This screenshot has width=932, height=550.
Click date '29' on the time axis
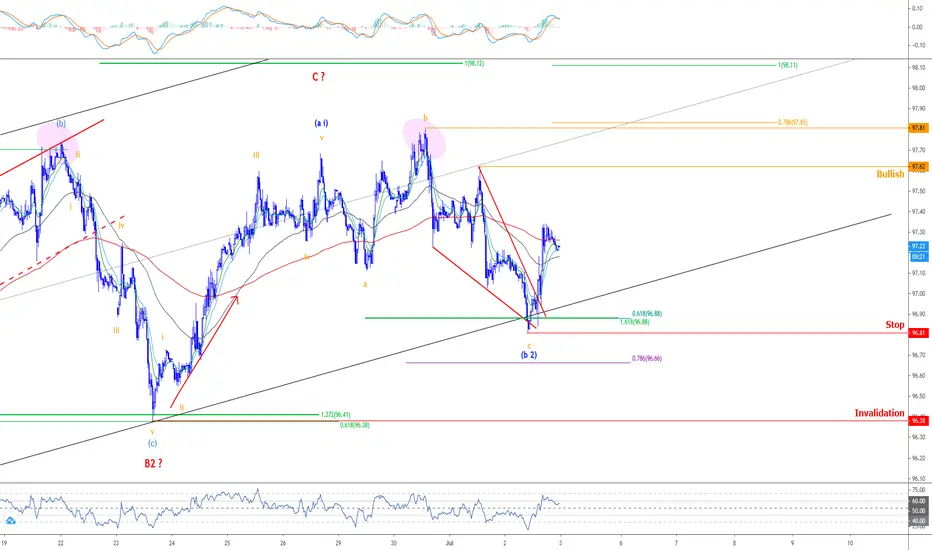point(338,543)
